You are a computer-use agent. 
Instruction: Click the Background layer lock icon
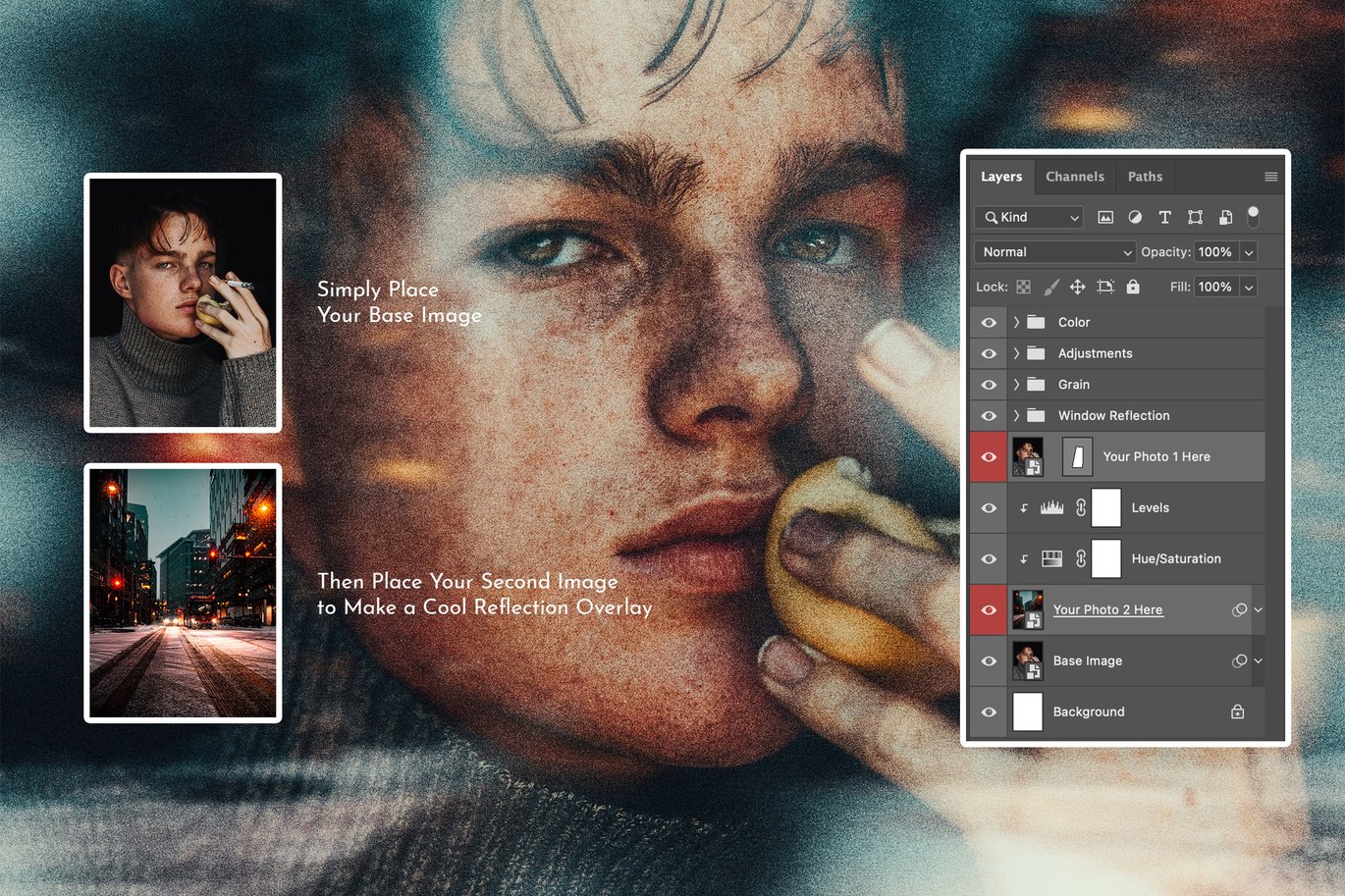click(x=1237, y=712)
